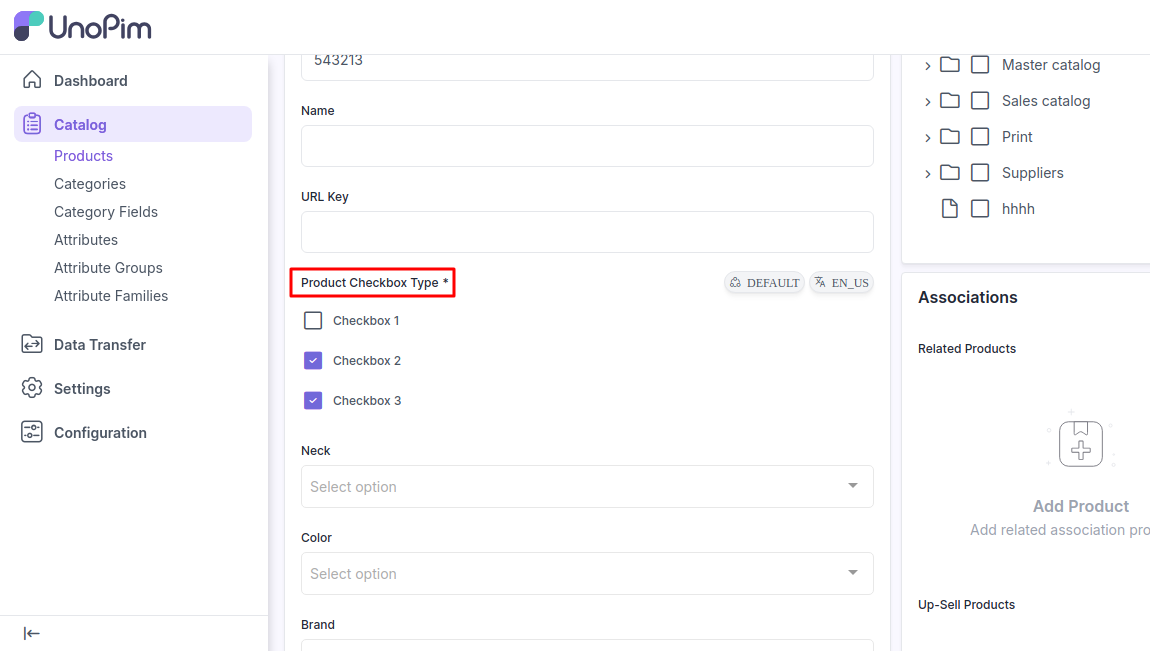
Task: Collapse the sidebar using arrow icon
Action: [x=32, y=633]
